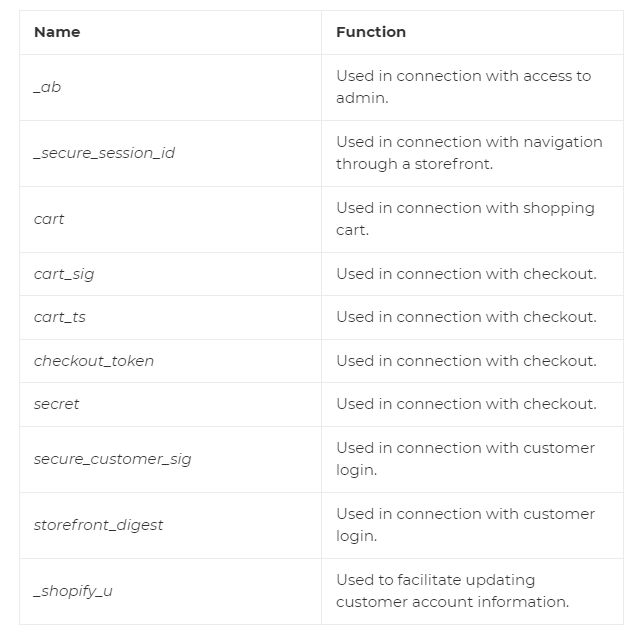This screenshot has height=629, width=641.
Task: Click the _shopify_u cookie name
Action: pyautogui.click(x=73, y=591)
